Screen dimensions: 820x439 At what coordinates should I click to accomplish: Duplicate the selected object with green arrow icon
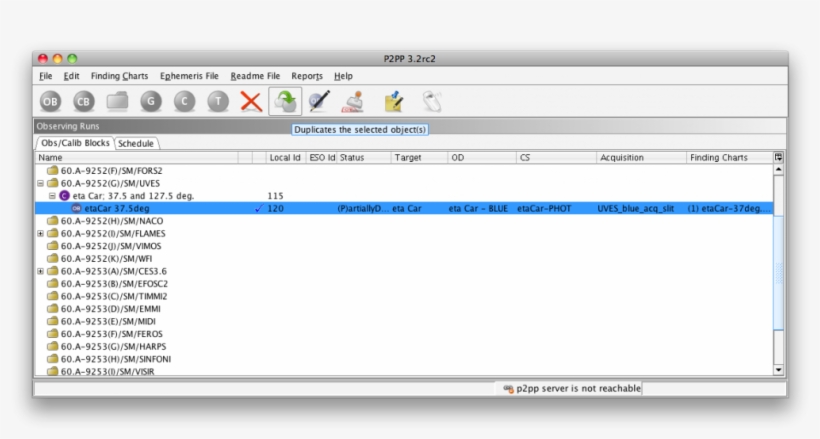(x=285, y=101)
